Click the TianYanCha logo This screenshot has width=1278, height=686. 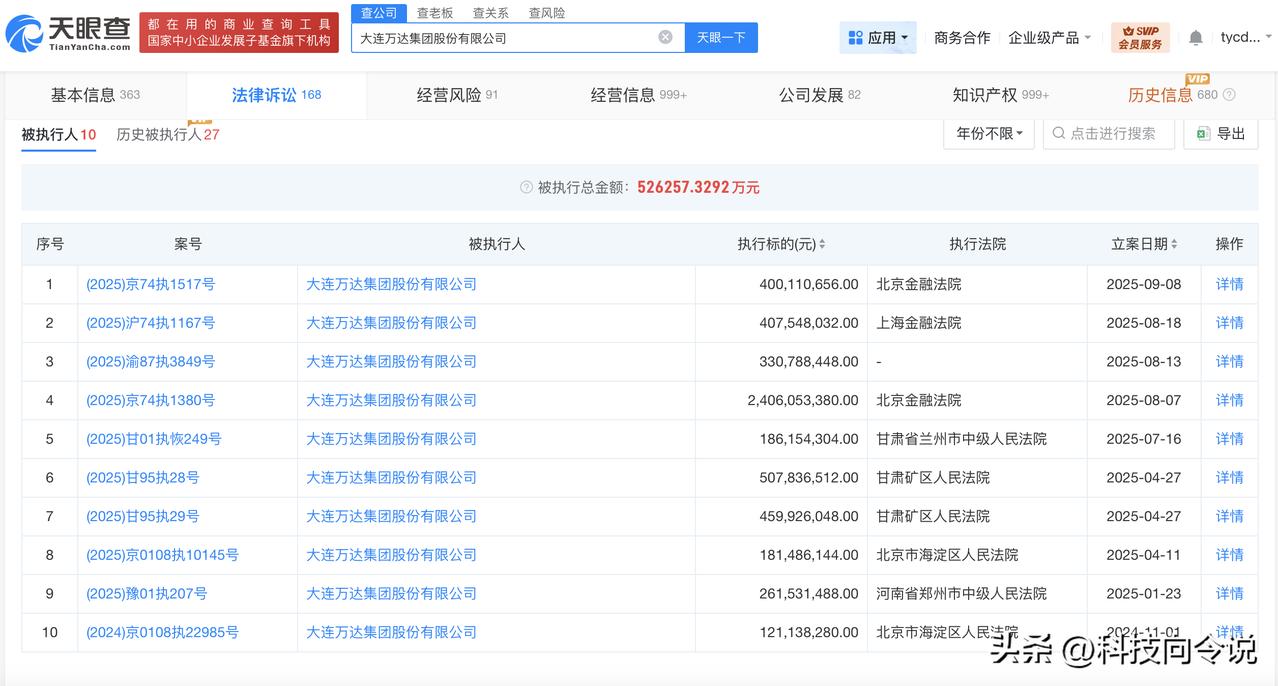point(68,33)
